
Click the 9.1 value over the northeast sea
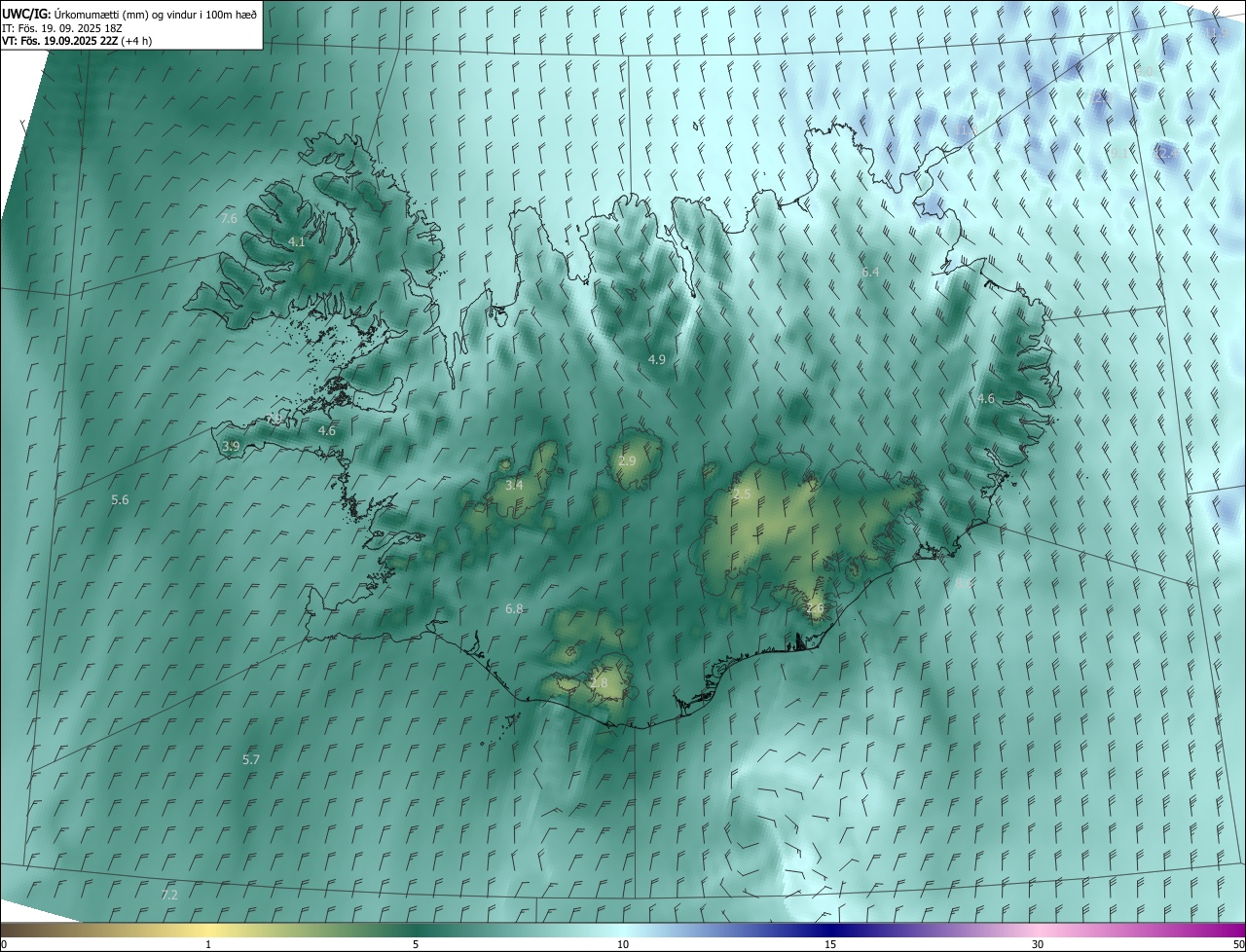coord(1119,153)
